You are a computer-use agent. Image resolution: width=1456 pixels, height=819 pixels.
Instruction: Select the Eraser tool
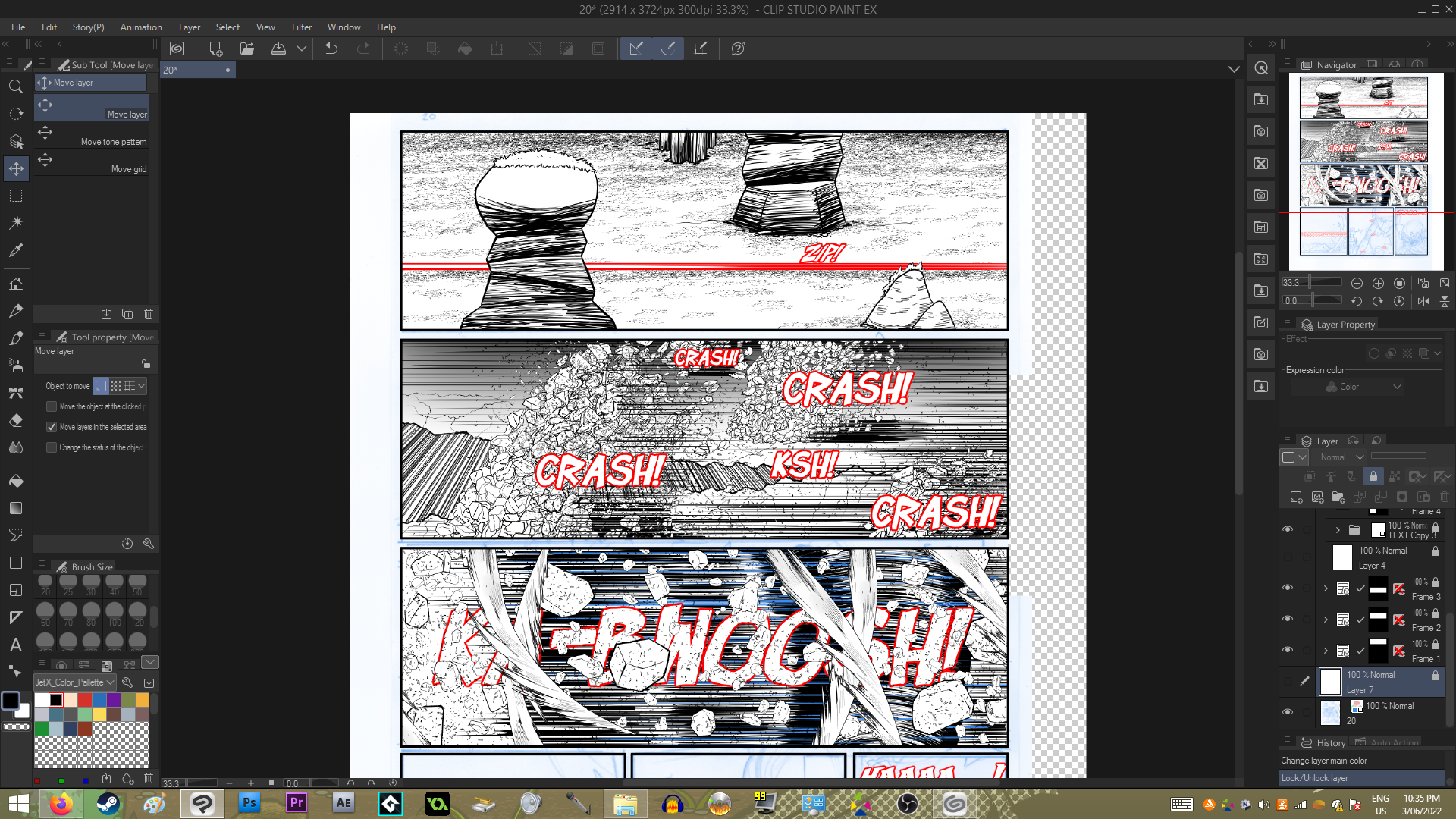15,420
